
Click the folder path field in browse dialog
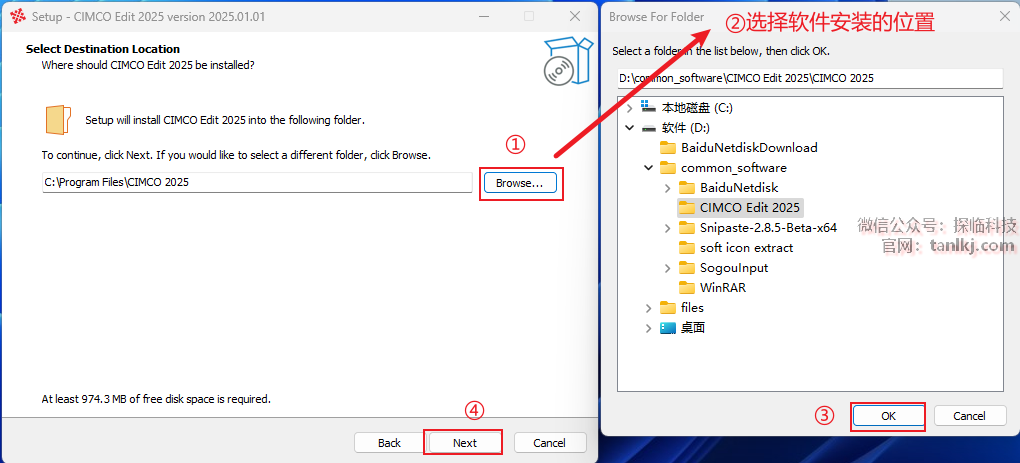[x=808, y=78]
